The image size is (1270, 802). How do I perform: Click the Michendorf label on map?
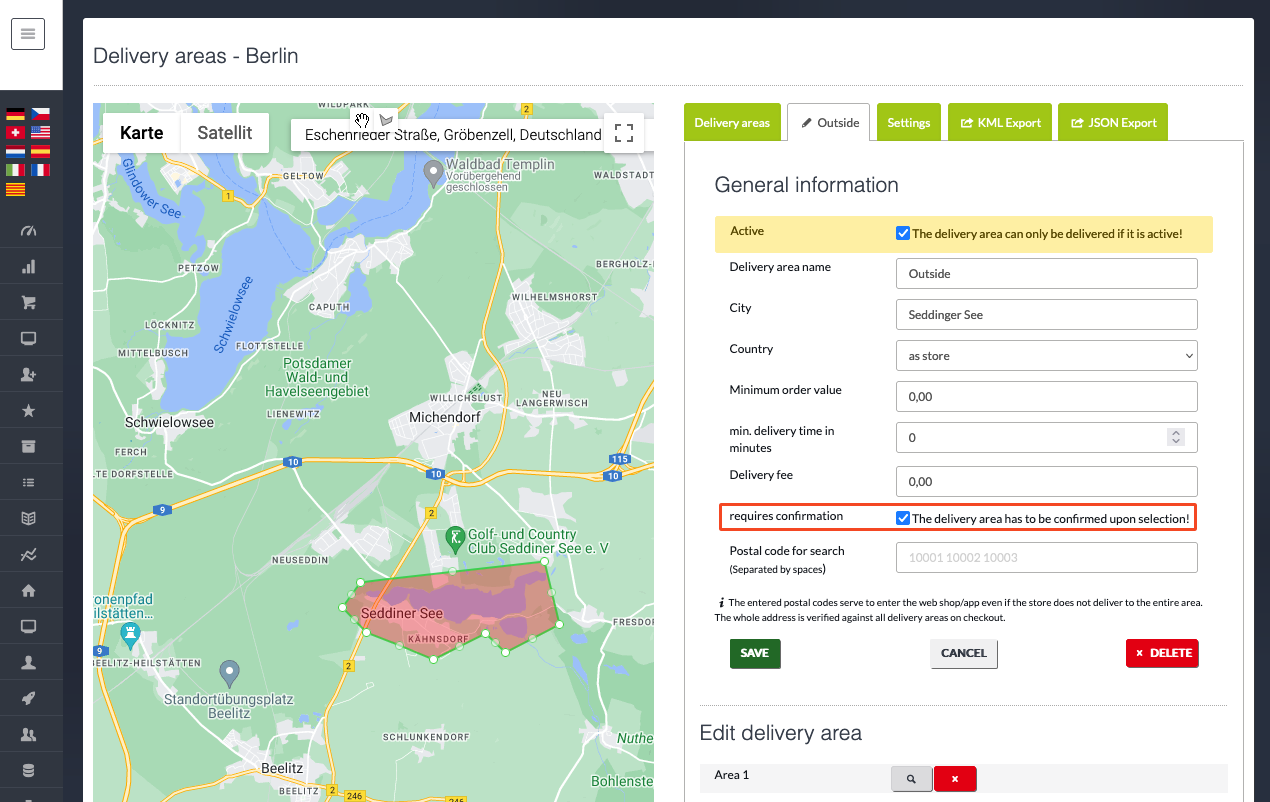coord(445,416)
